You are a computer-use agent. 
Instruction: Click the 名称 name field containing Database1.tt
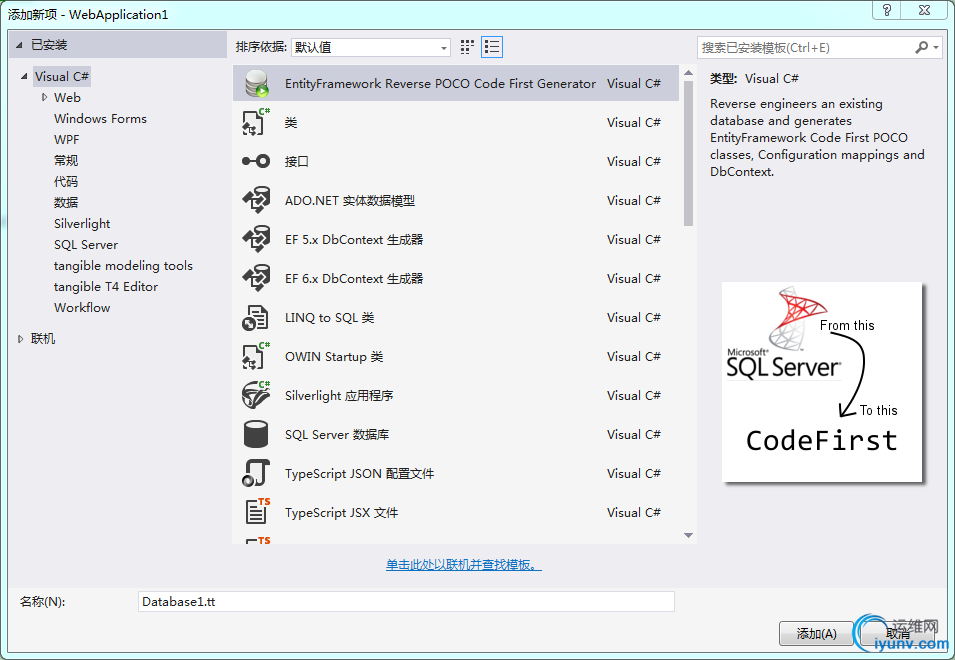pyautogui.click(x=406, y=602)
